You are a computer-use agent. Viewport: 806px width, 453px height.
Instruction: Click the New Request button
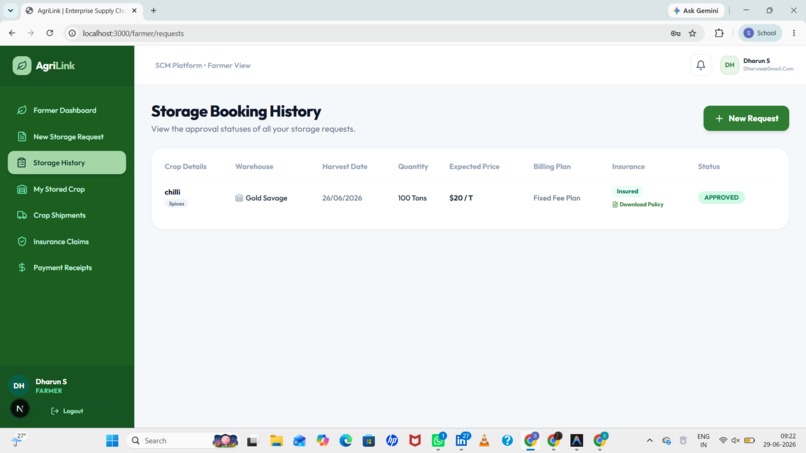746,118
